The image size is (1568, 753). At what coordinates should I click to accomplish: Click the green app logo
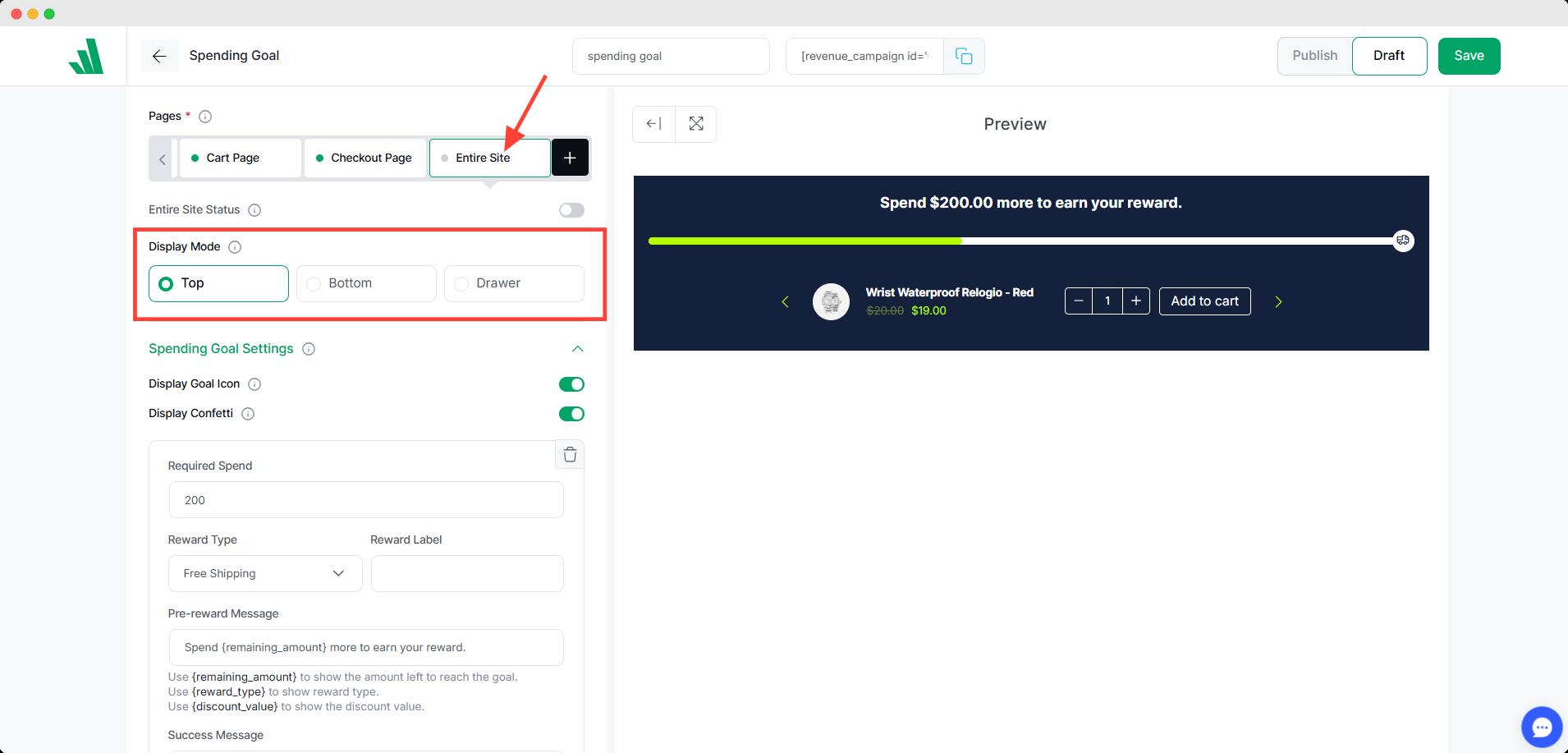coord(86,56)
